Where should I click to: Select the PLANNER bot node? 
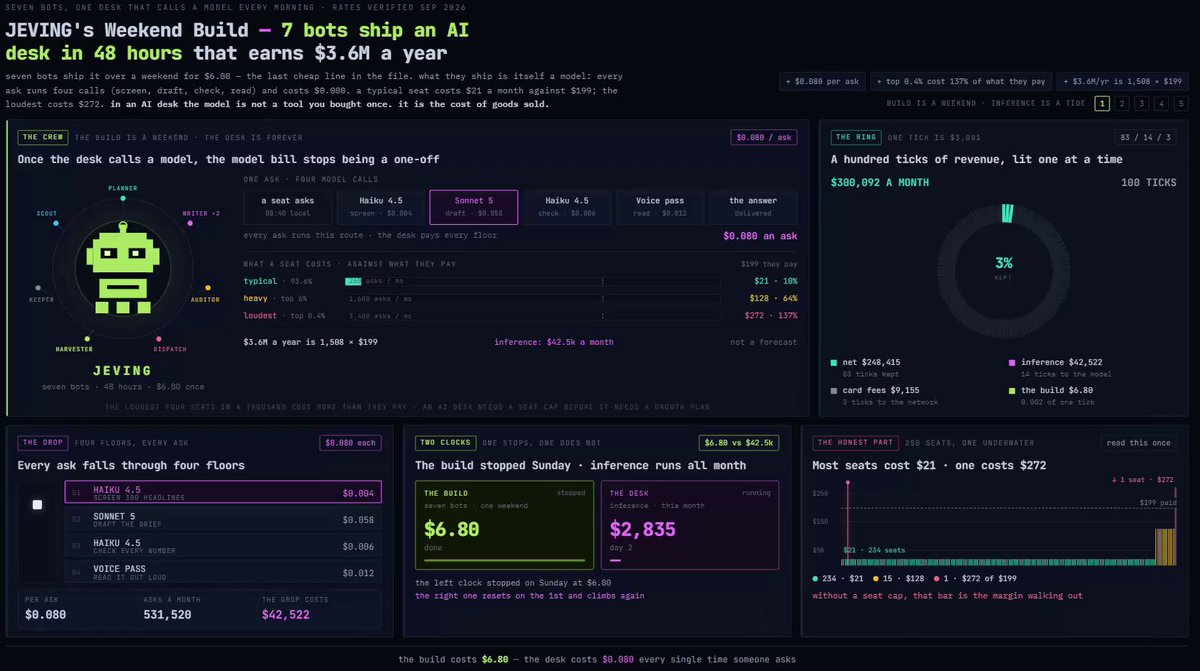tap(123, 198)
